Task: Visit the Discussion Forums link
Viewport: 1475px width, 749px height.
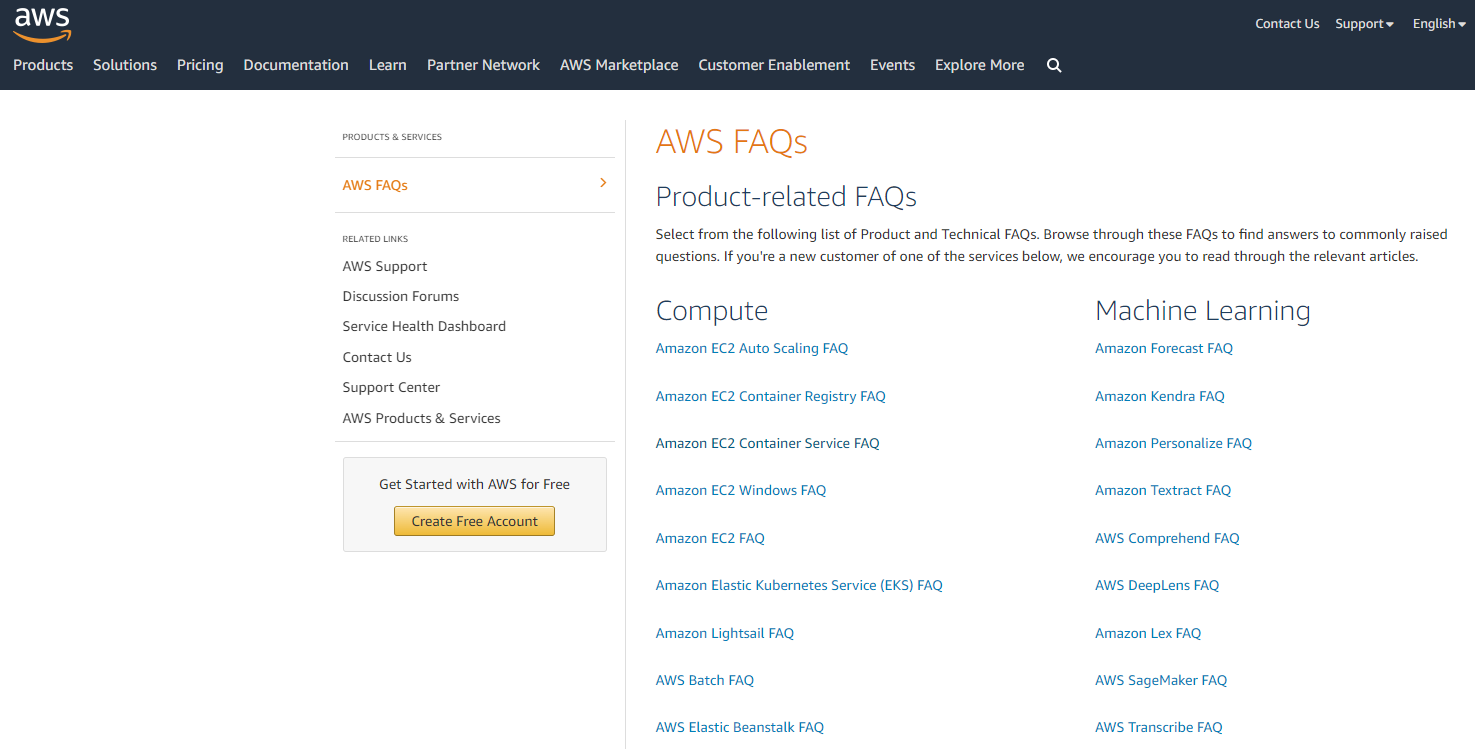Action: [401, 296]
